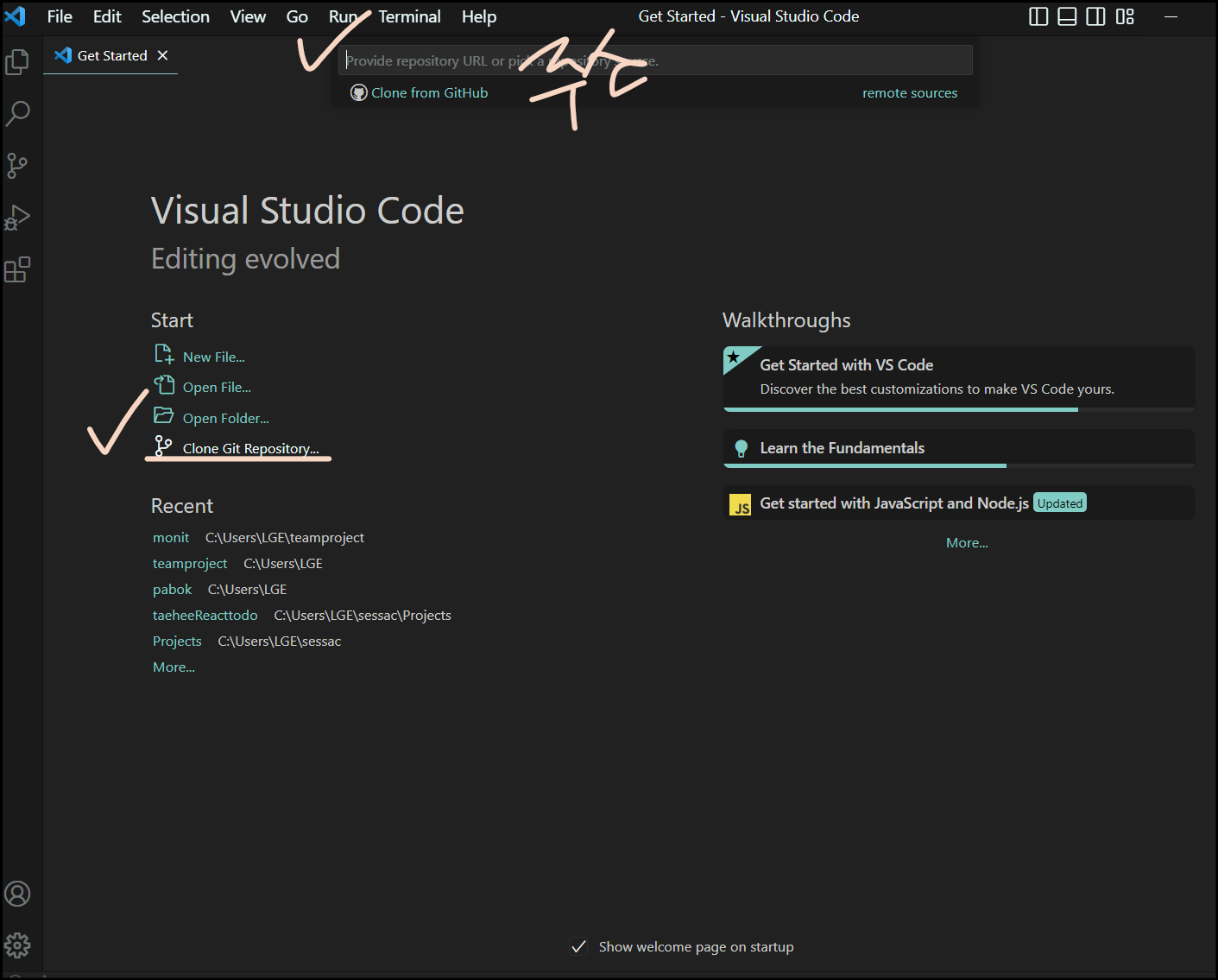Toggle panel layout icon
1218x980 pixels.
[x=1067, y=16]
